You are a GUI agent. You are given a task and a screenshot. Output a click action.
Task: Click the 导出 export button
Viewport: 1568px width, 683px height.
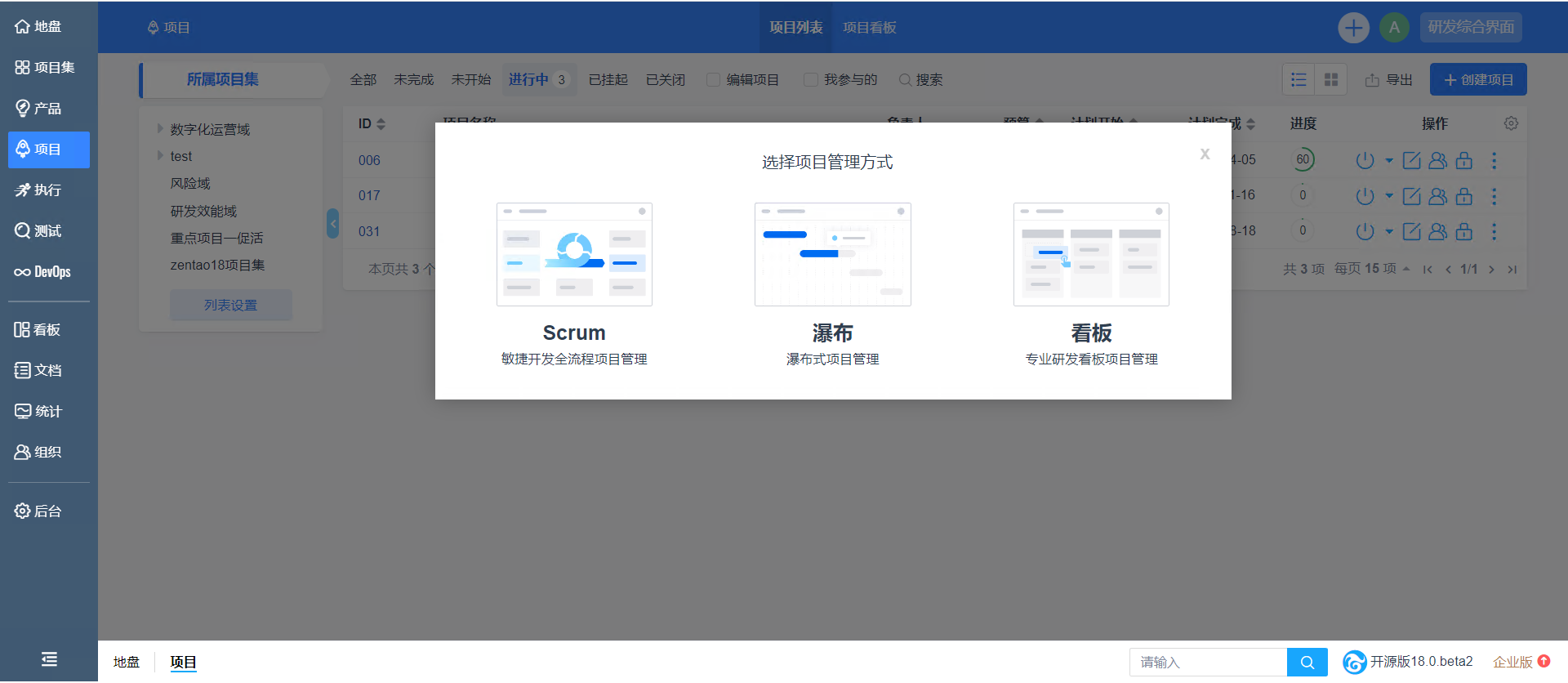(1388, 80)
